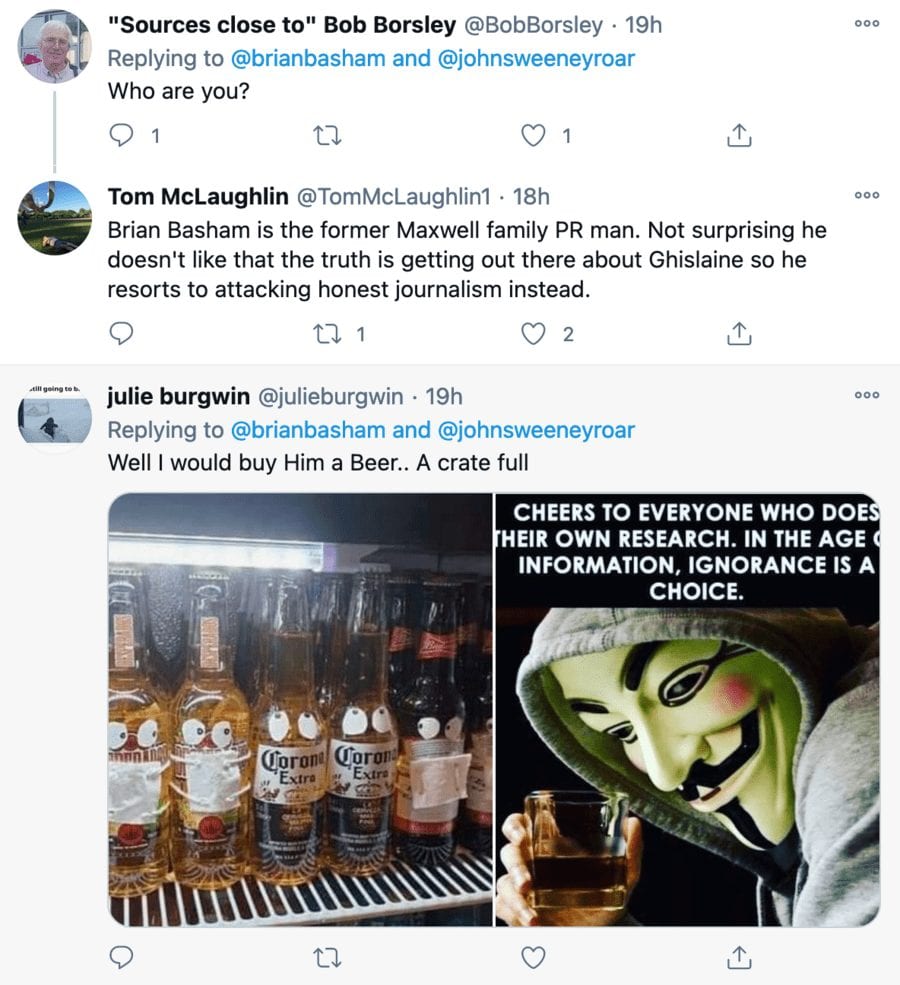Reply to julie burgwin's tweet
Image resolution: width=900 pixels, height=985 pixels.
point(121,958)
